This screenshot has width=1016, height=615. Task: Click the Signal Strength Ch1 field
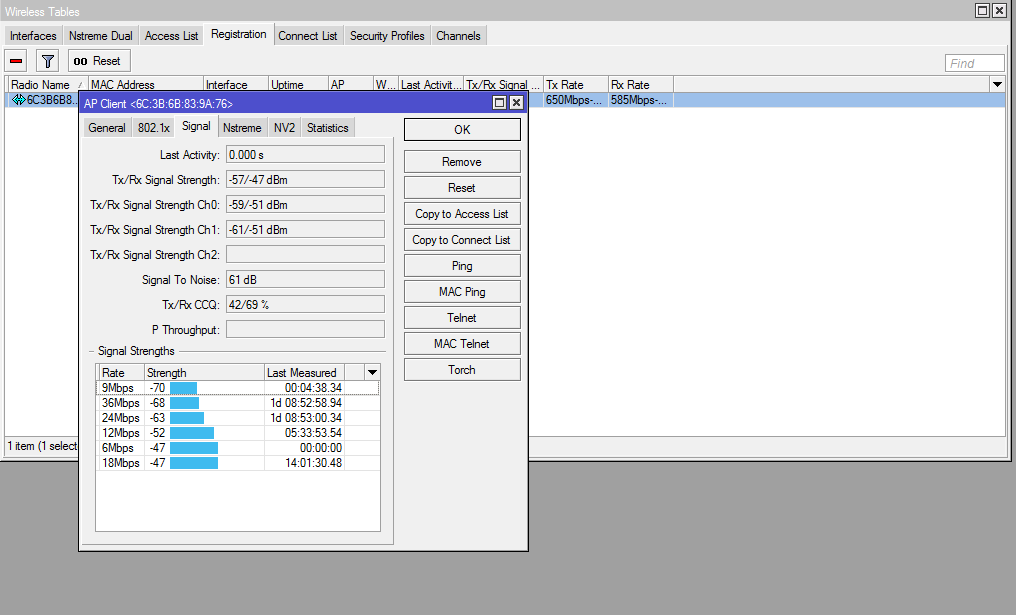click(x=305, y=229)
